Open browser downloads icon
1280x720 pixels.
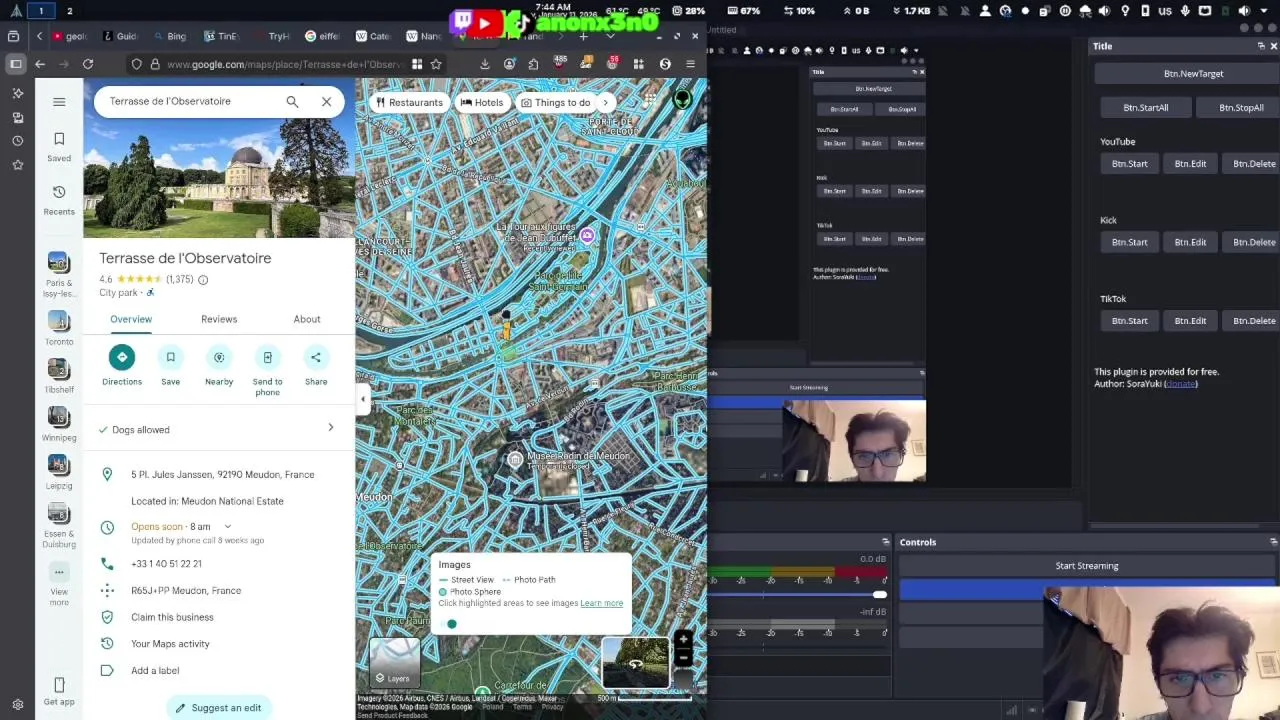(484, 64)
